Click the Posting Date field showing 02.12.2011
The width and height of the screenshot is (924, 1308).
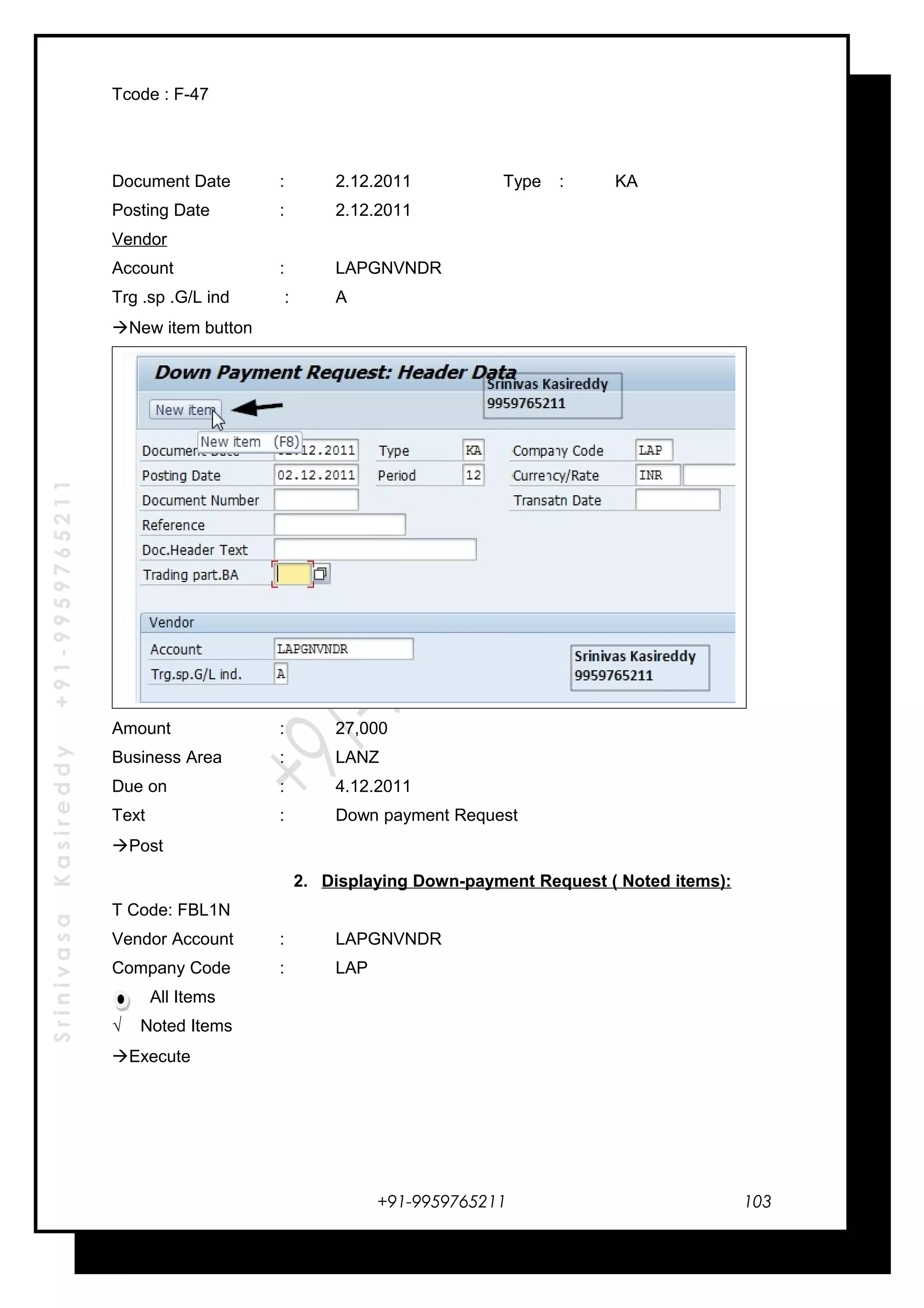(x=316, y=475)
